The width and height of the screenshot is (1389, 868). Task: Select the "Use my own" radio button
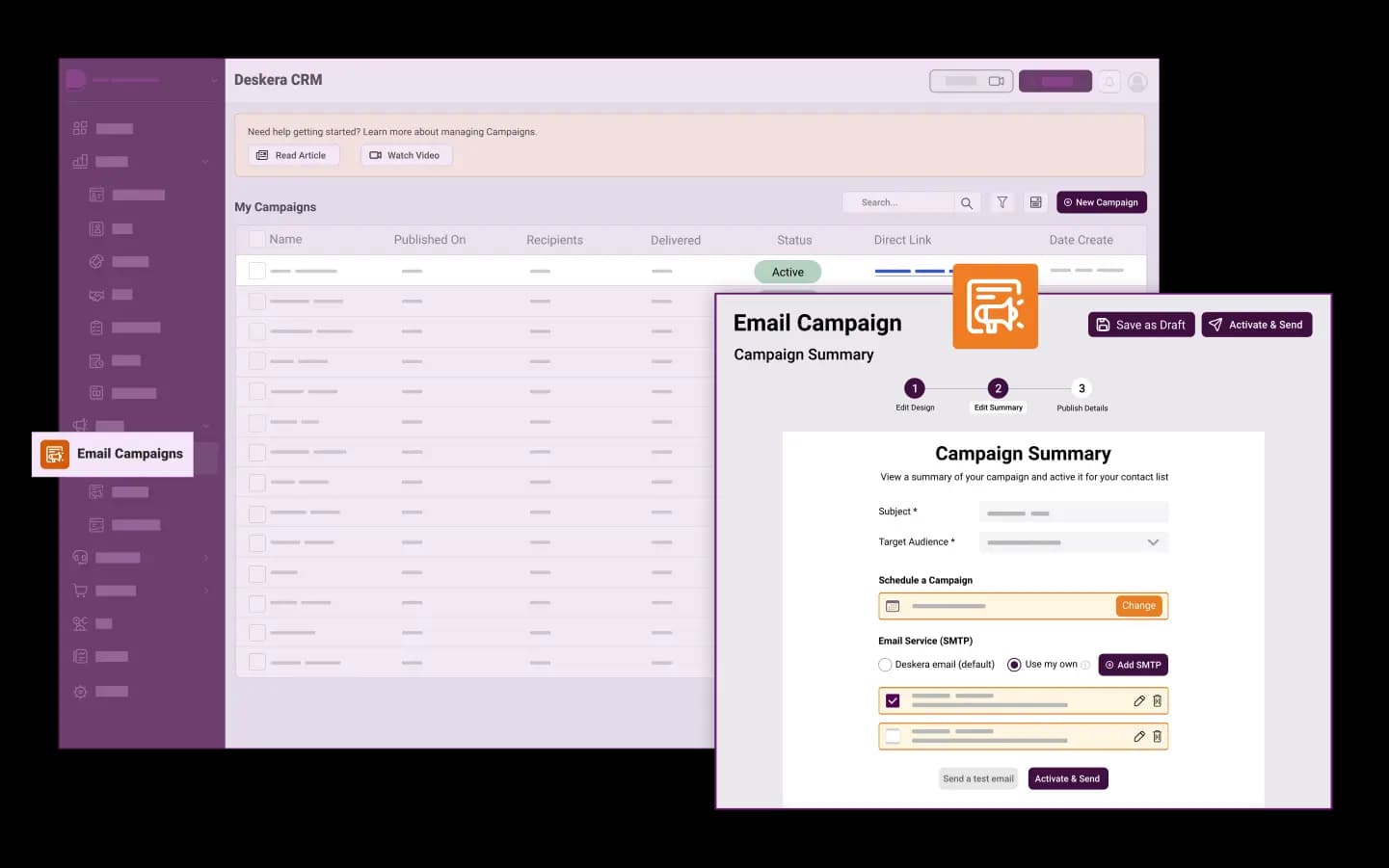(1014, 665)
